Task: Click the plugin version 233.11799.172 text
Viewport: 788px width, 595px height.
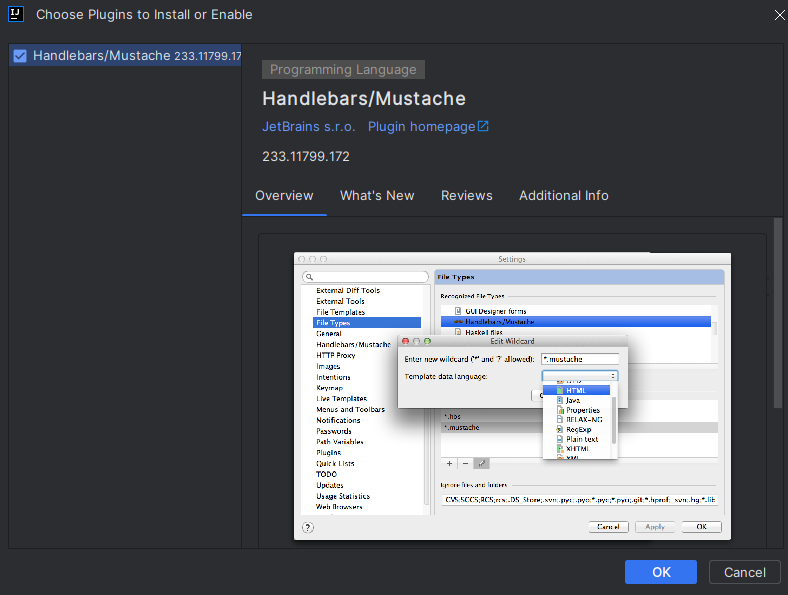Action: (306, 156)
